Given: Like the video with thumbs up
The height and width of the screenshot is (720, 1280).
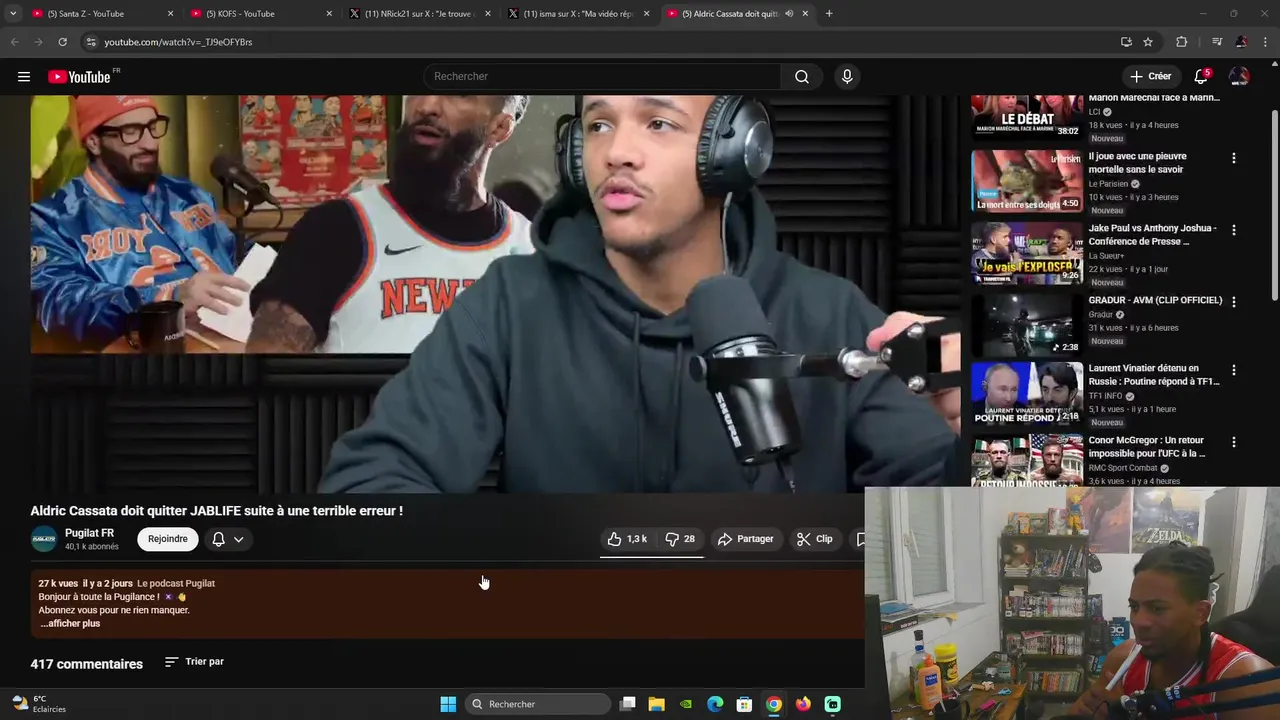Looking at the screenshot, I should click(627, 539).
